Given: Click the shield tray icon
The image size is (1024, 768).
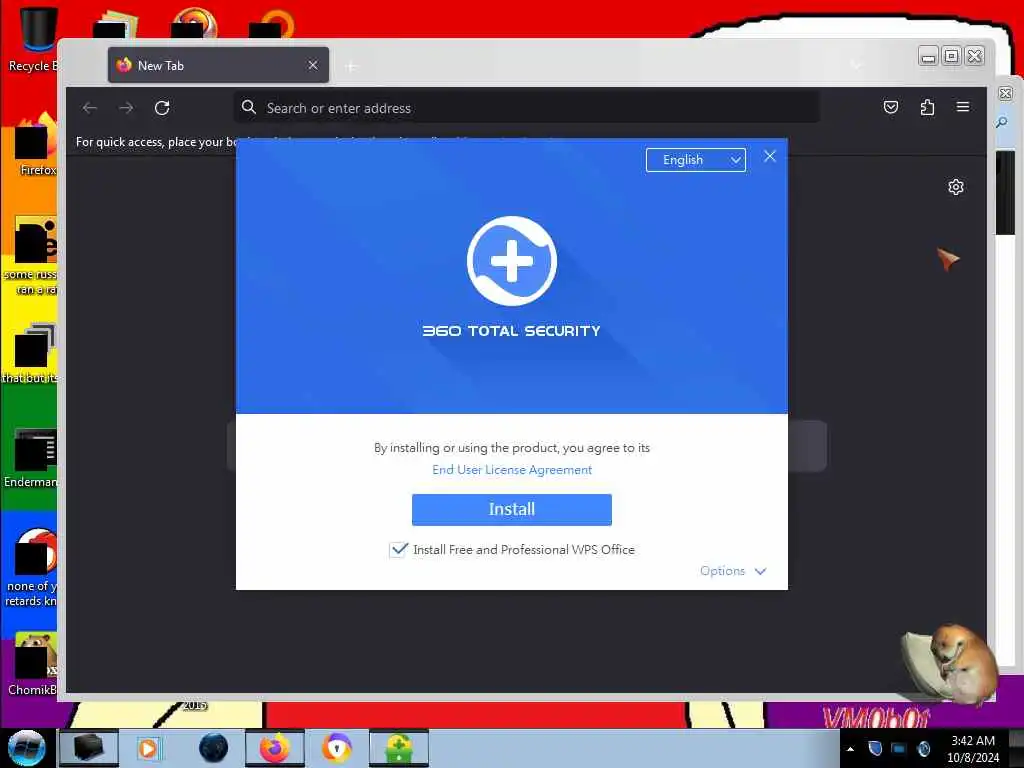Looking at the screenshot, I should pyautogui.click(x=875, y=748).
